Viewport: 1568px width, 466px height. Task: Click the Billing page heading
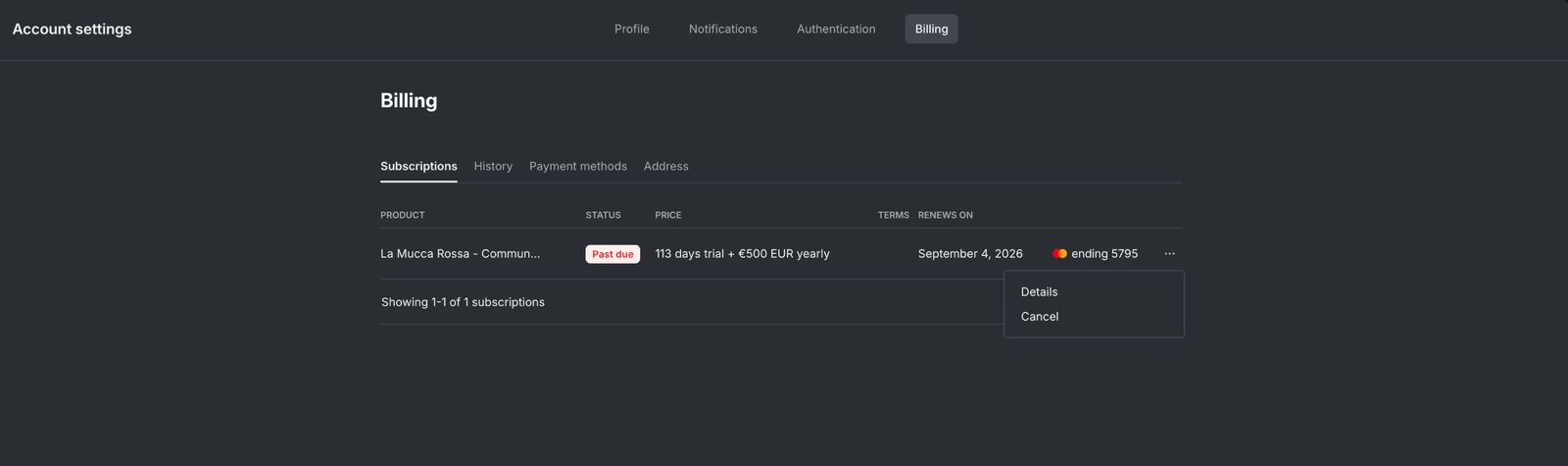pos(409,101)
